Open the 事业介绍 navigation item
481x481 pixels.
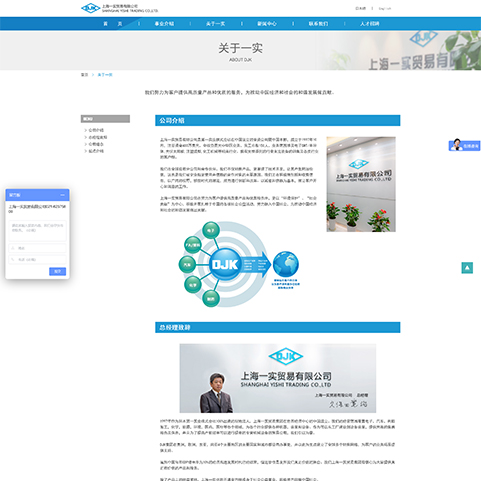point(164,24)
